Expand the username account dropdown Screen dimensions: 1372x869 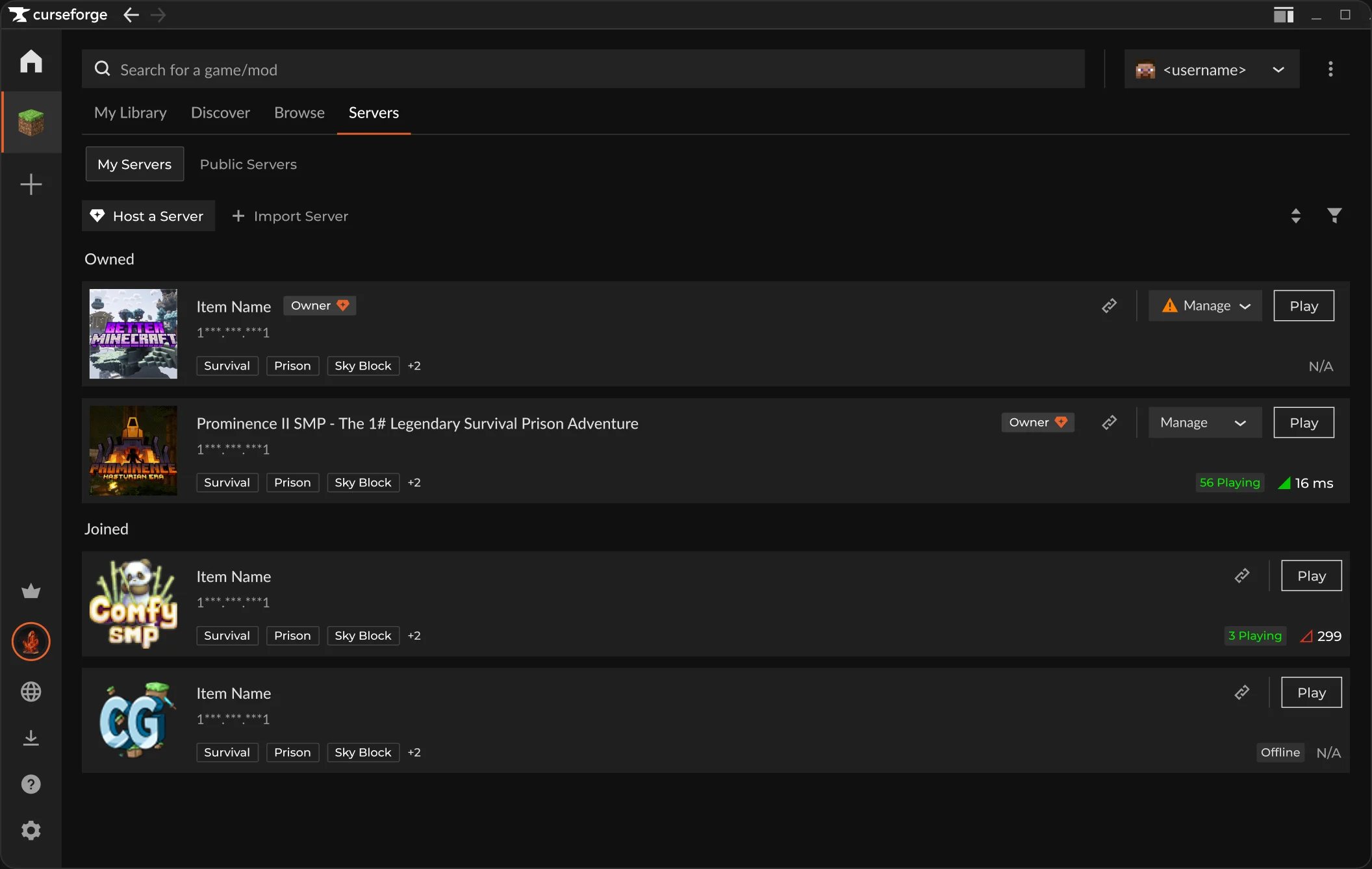(x=1212, y=69)
